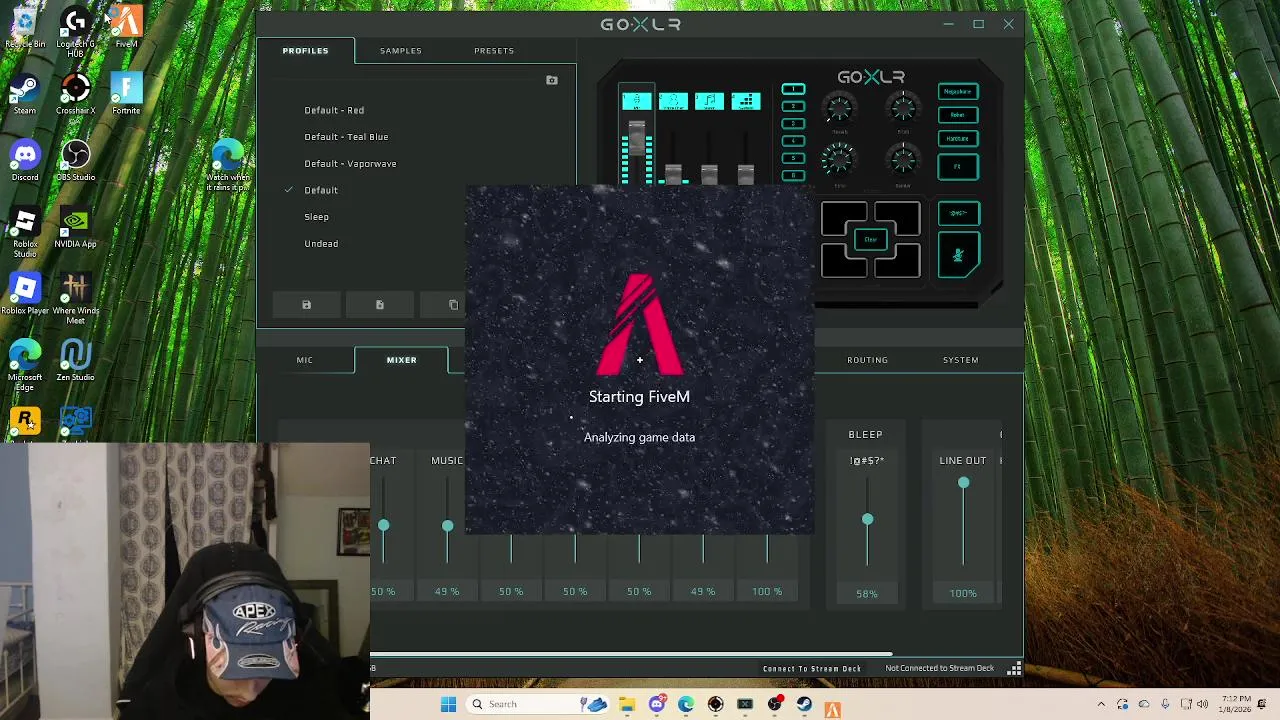Click the sampler Clear button
Image resolution: width=1280 pixels, height=720 pixels.
click(870, 239)
